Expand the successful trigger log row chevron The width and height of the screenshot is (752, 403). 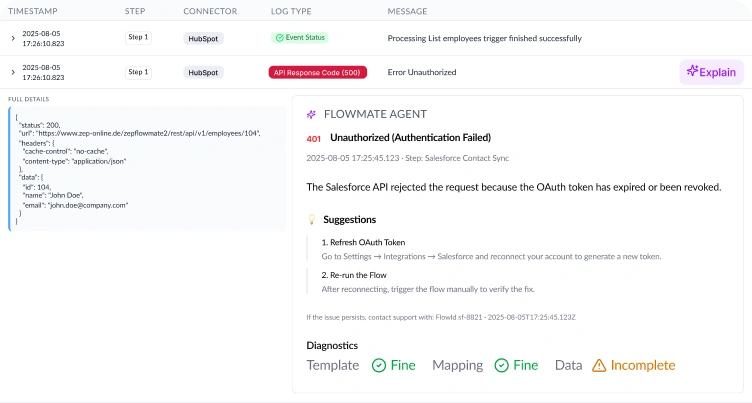pos(13,39)
